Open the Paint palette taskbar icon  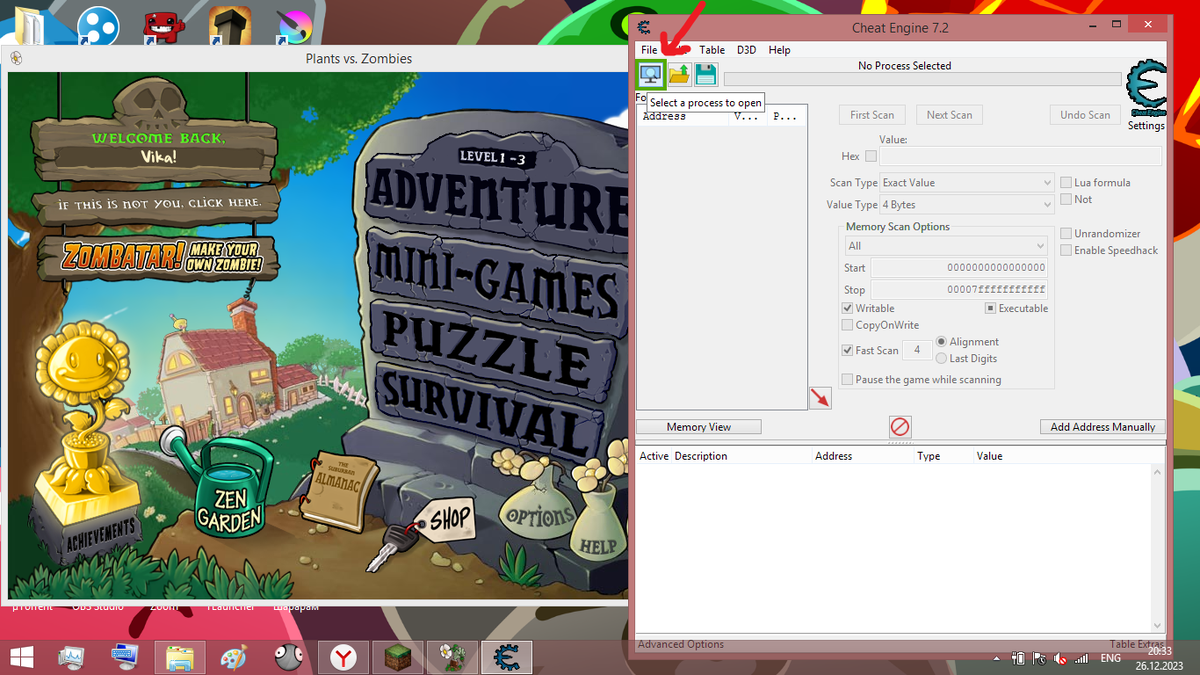click(x=233, y=657)
